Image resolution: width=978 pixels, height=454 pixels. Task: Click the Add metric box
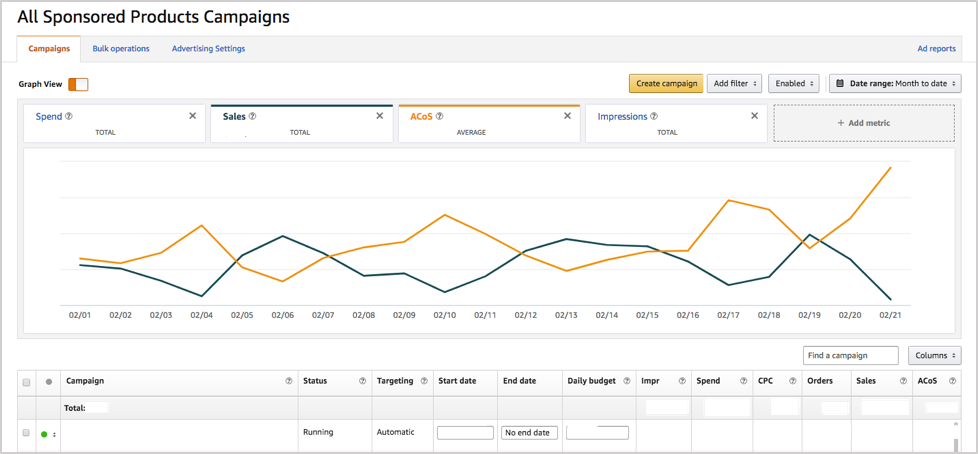coord(864,123)
